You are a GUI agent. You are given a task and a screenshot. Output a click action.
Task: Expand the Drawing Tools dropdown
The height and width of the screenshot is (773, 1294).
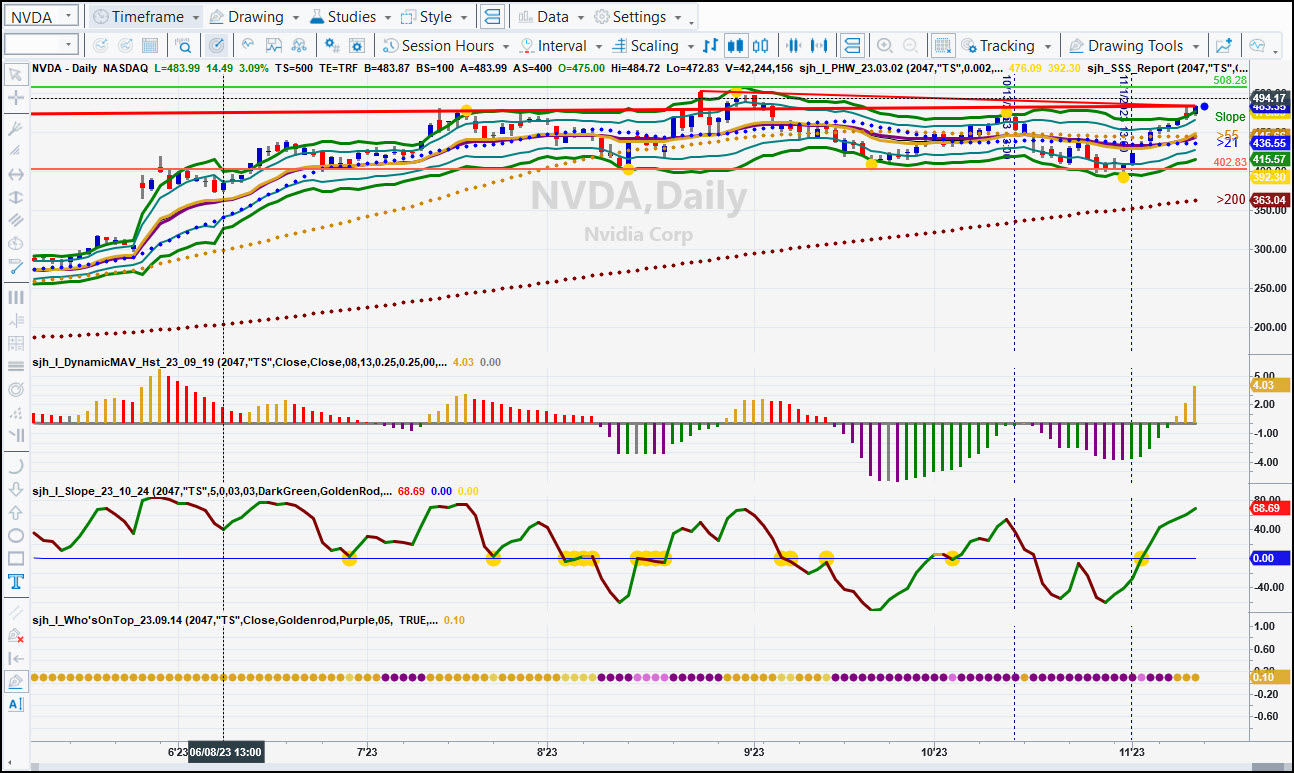click(x=1196, y=47)
